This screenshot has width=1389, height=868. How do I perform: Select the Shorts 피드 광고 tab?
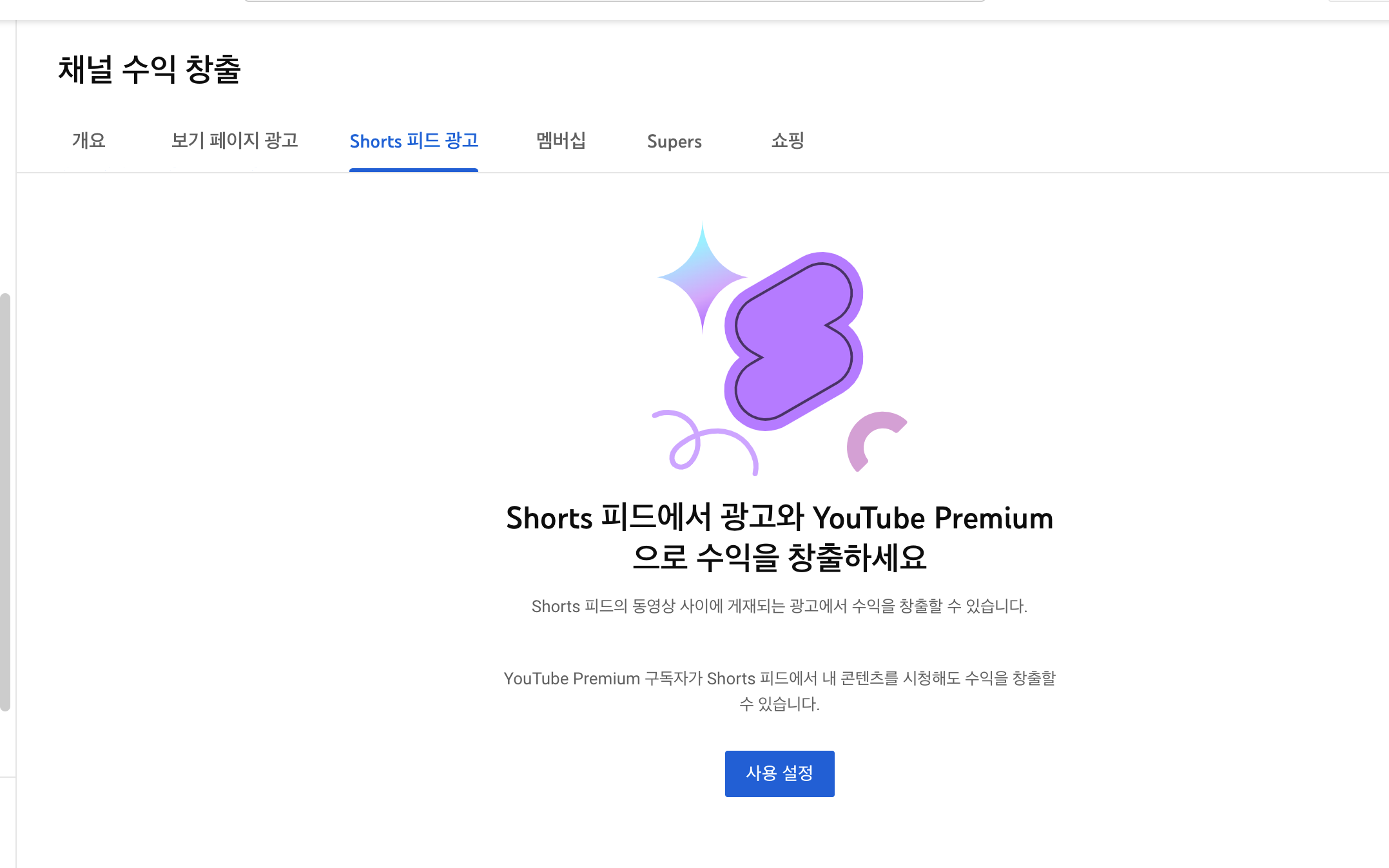[414, 140]
